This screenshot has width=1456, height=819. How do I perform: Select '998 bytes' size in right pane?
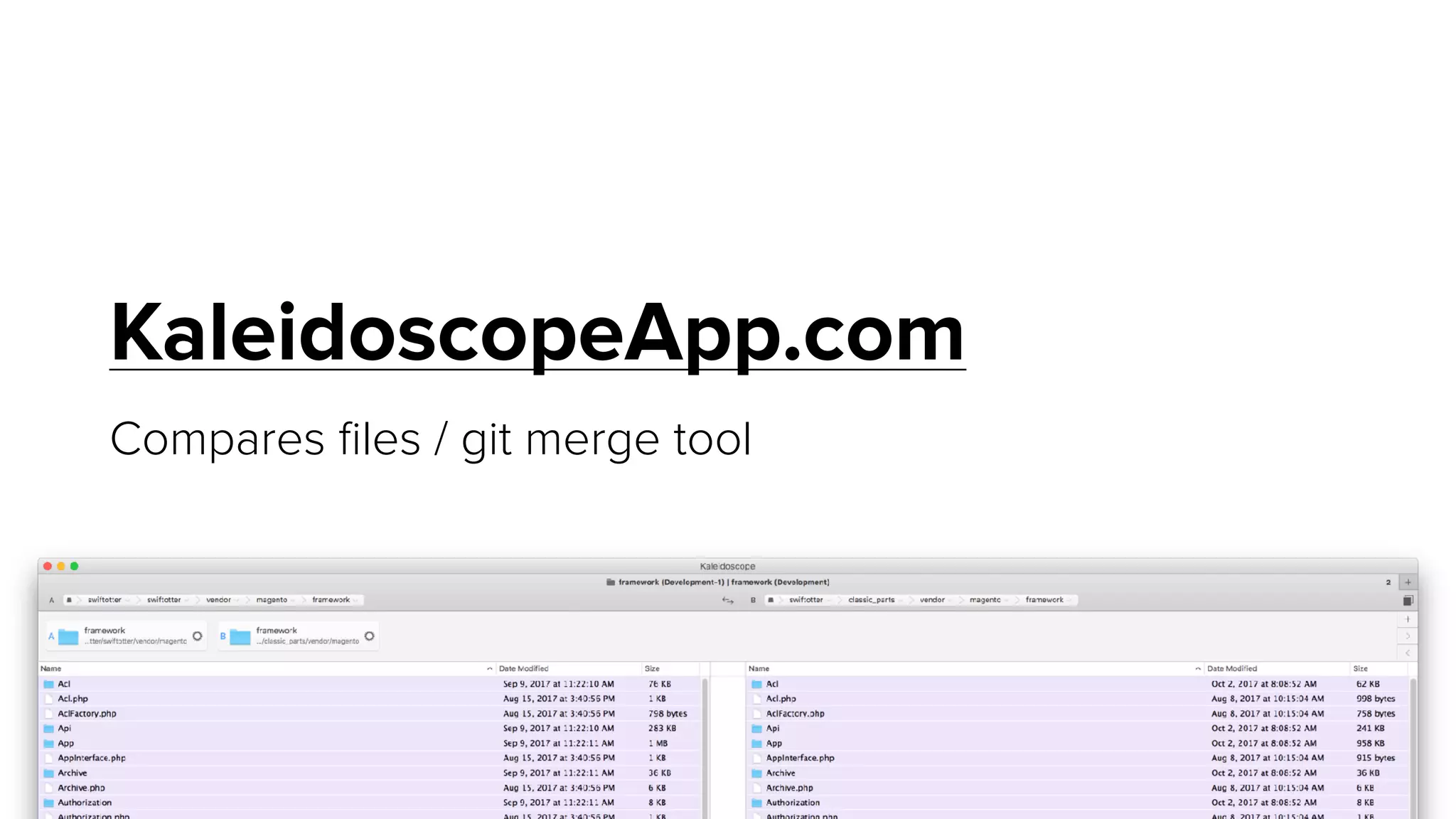(1376, 700)
